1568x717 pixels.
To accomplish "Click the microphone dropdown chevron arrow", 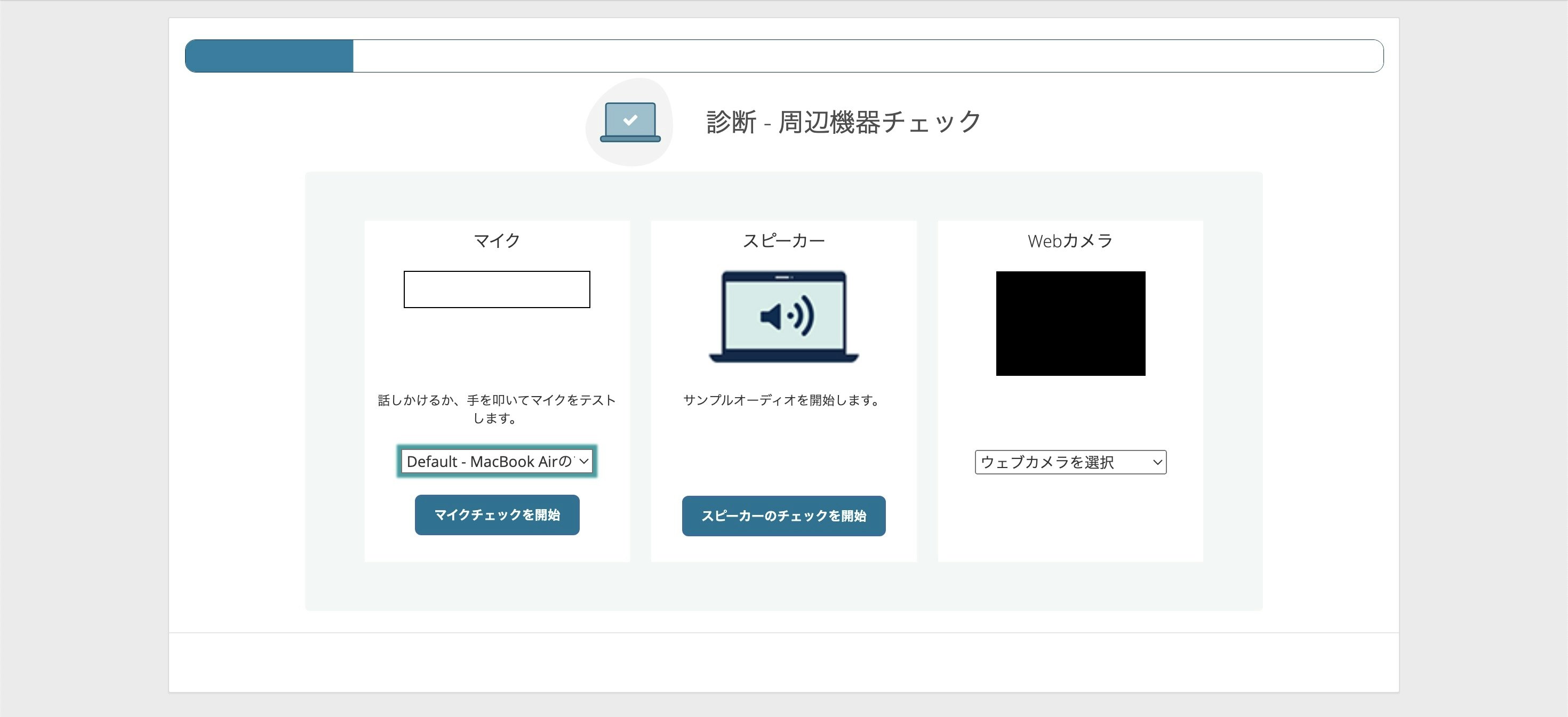I will tap(584, 461).
